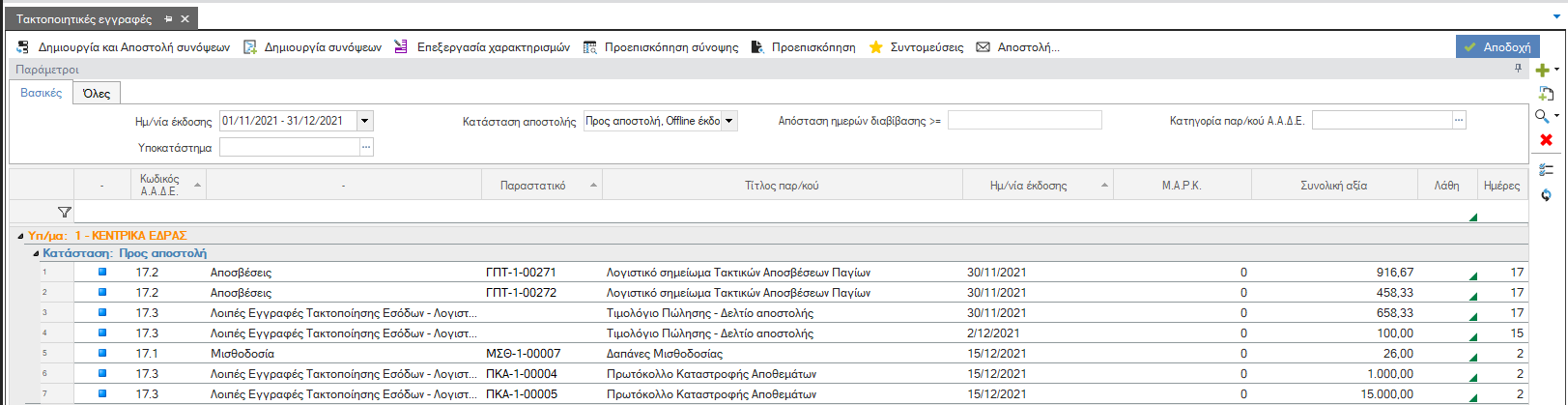This screenshot has height=405, width=1568.
Task: Click the Απόσταση ημερών διαβίβασης input field
Action: 1024,120
